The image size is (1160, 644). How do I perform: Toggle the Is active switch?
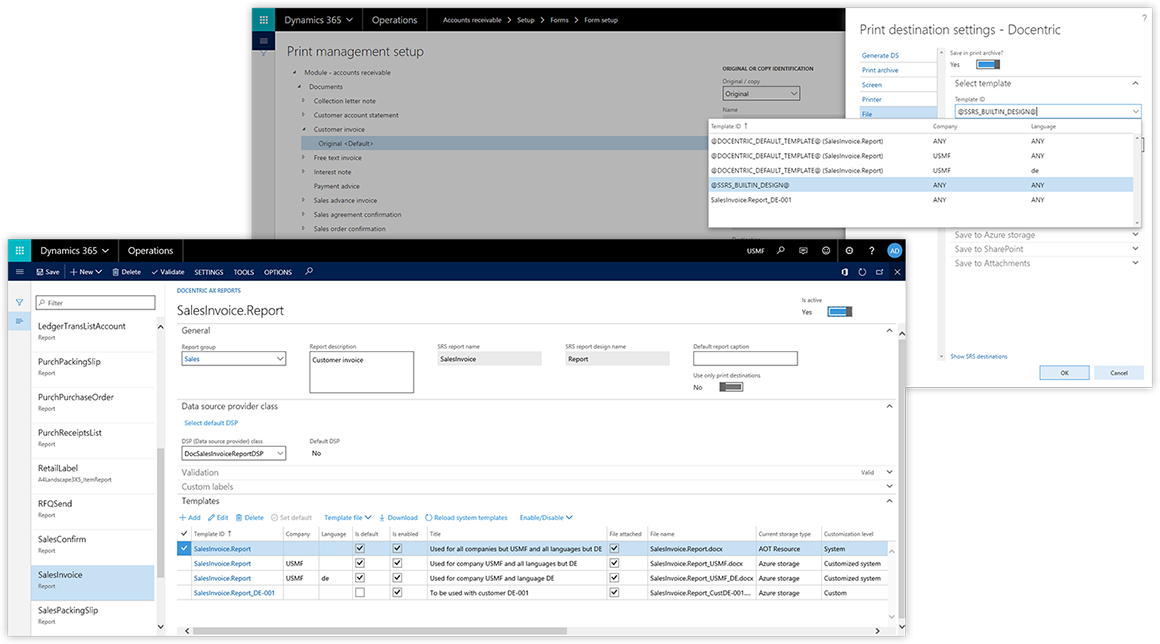tap(840, 312)
